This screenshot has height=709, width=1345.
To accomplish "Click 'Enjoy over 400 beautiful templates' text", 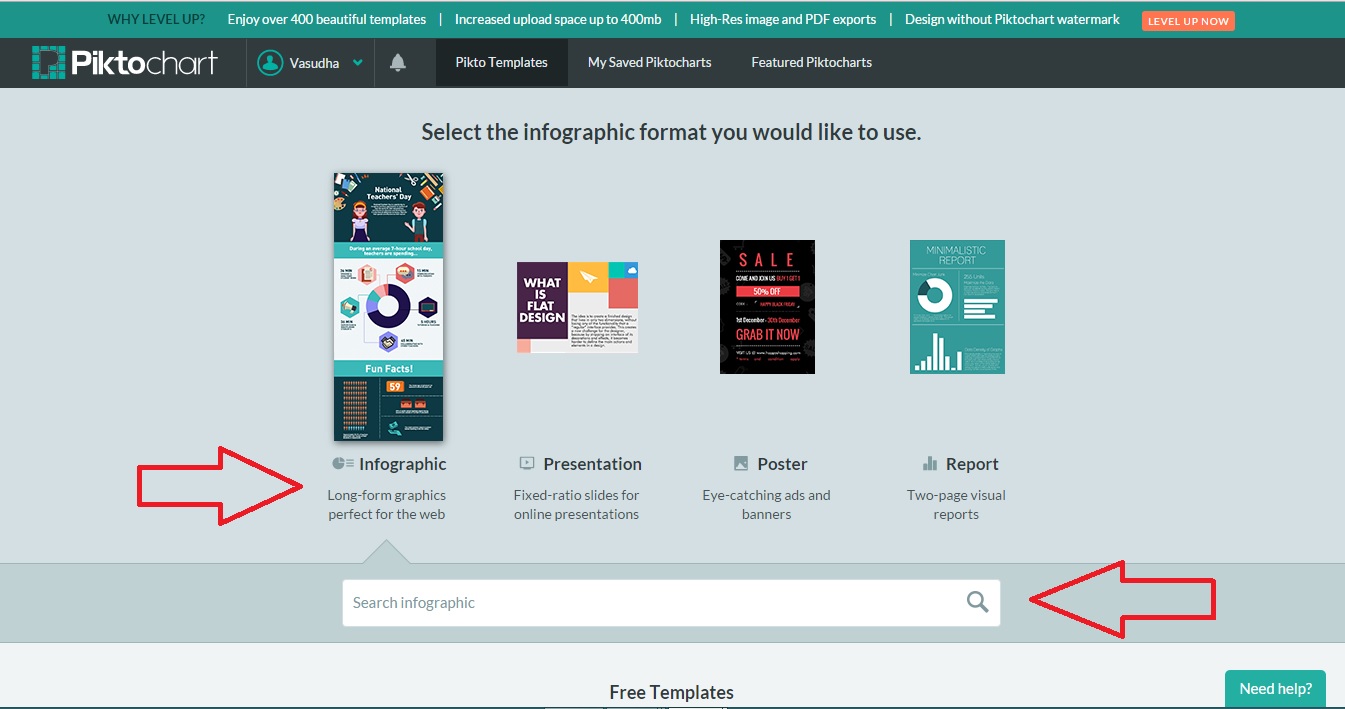I will (327, 19).
